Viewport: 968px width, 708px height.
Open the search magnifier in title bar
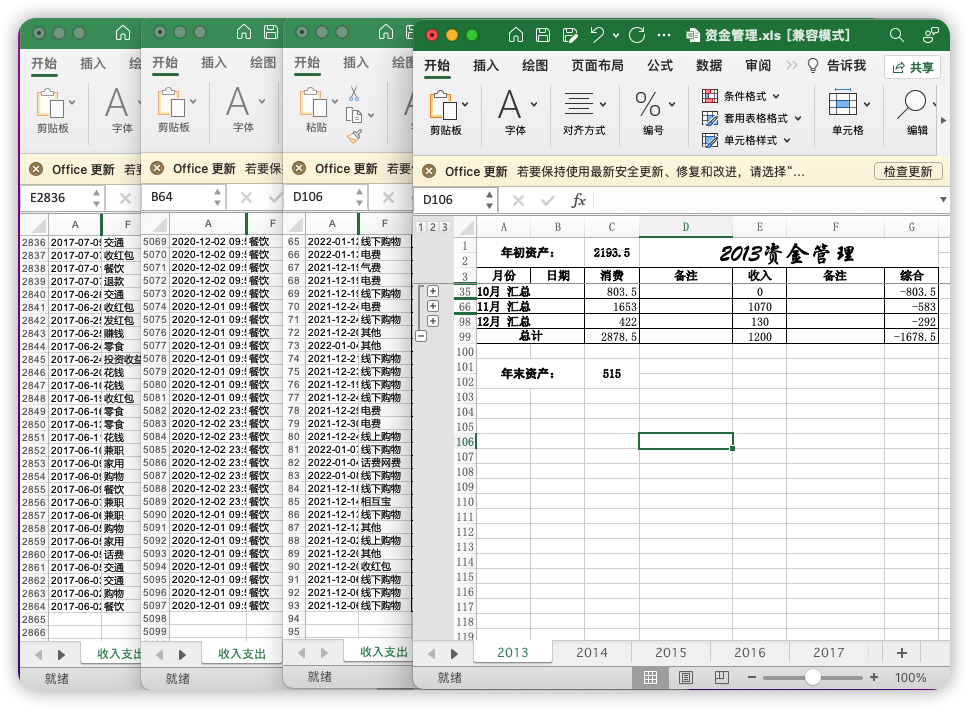tap(897, 35)
